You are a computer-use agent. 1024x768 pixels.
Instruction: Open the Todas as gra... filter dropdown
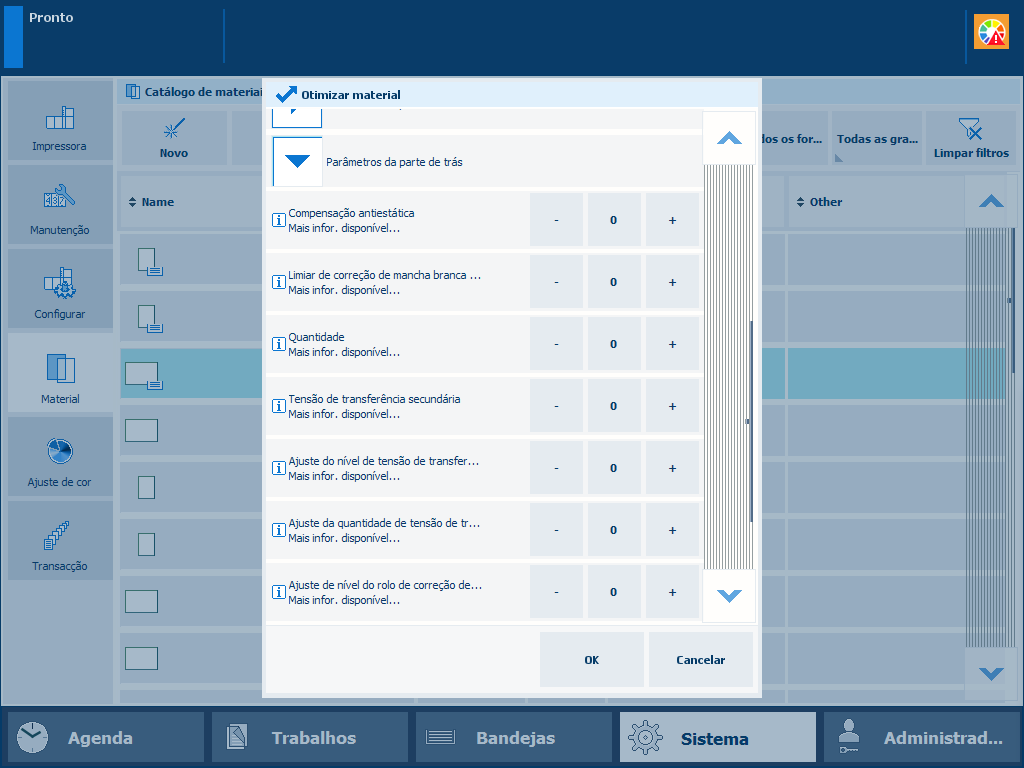(x=876, y=138)
